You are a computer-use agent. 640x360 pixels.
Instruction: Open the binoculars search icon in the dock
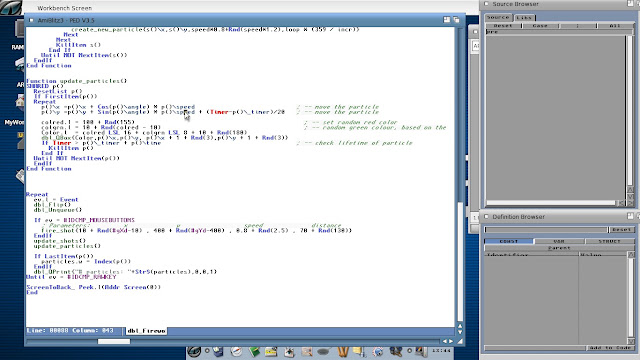(x=395, y=351)
